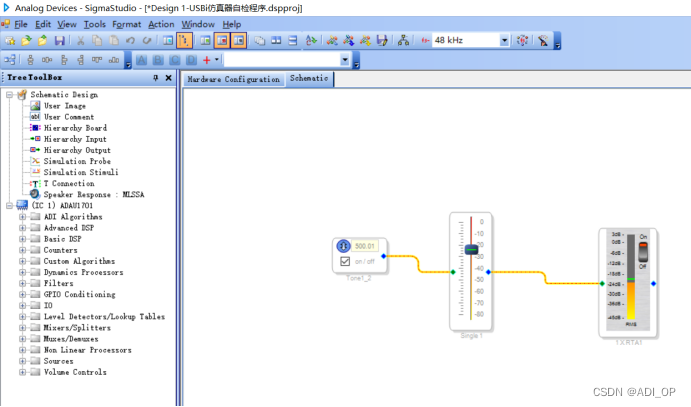This screenshot has height=407, width=691.
Task: Open the empty combo box dropdown arrow
Action: [345, 60]
